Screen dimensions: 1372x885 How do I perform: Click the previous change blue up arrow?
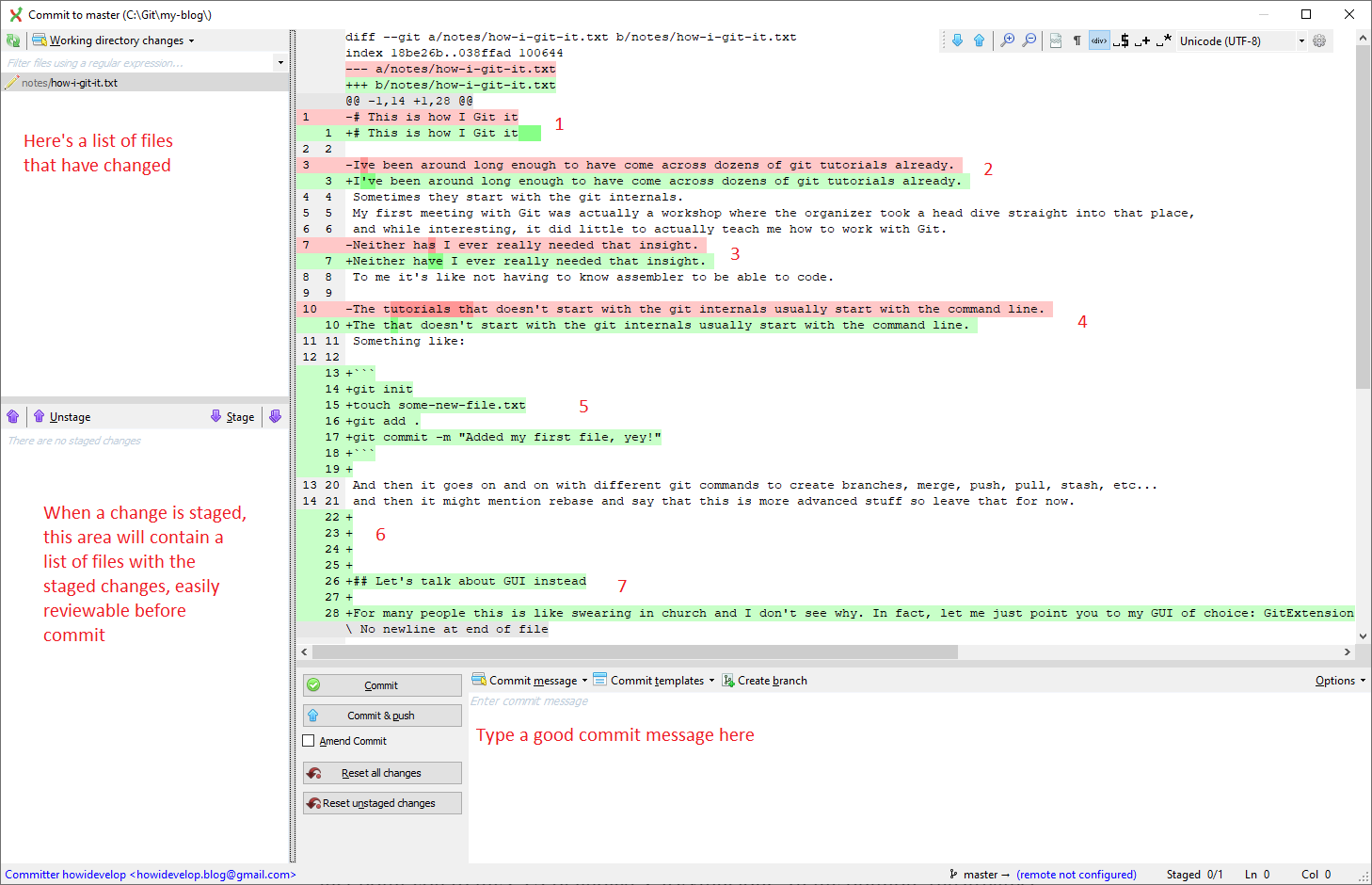[979, 40]
